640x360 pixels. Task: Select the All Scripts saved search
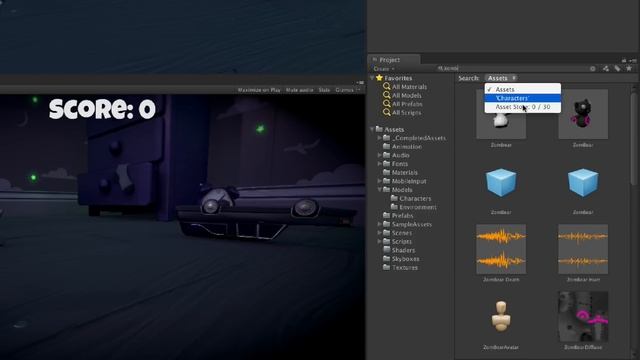[406, 112]
